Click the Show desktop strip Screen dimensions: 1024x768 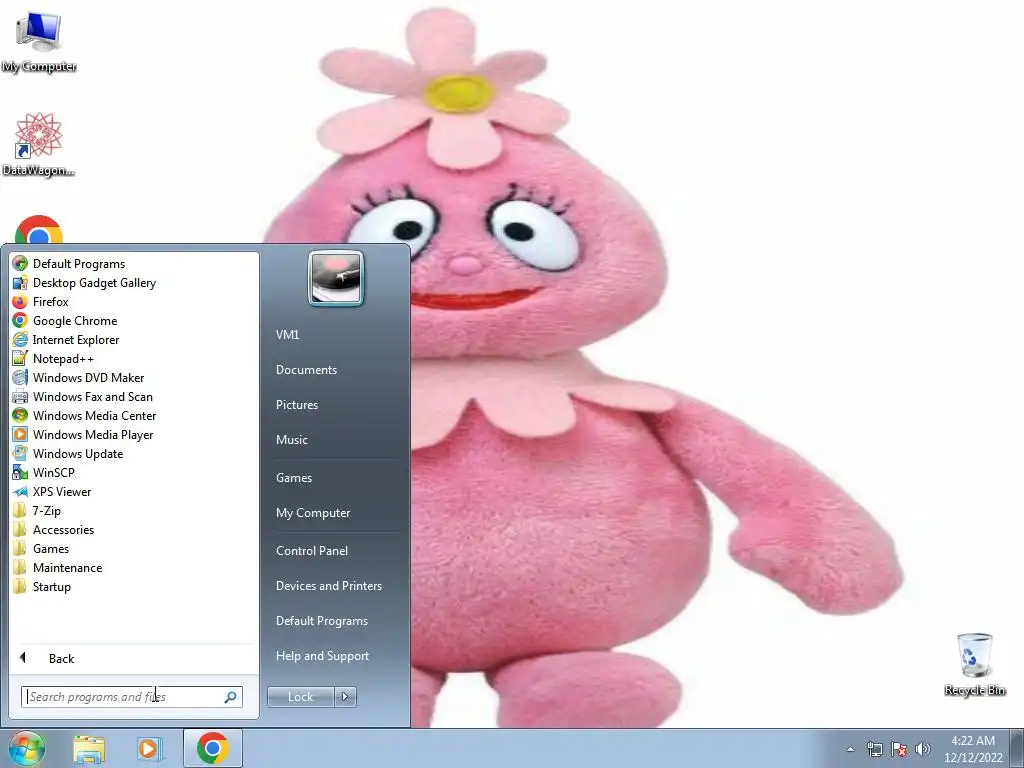pos(1017,748)
